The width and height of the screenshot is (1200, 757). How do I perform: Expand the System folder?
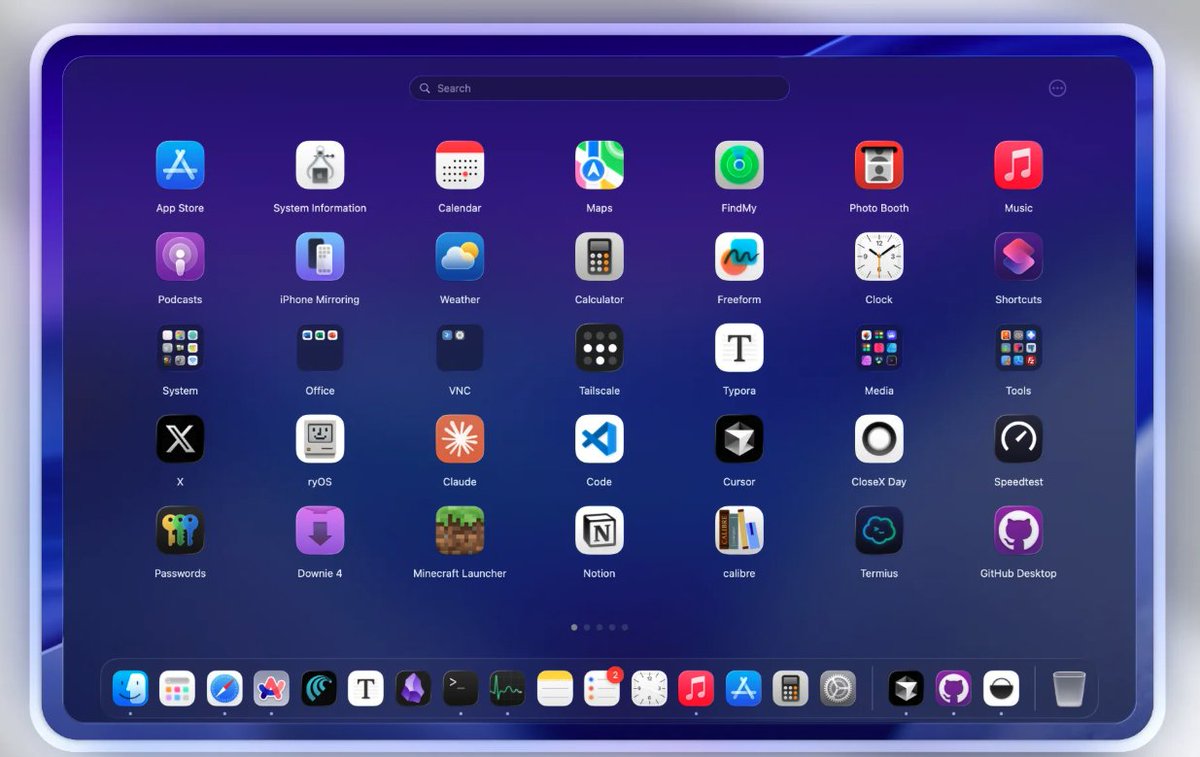point(180,348)
